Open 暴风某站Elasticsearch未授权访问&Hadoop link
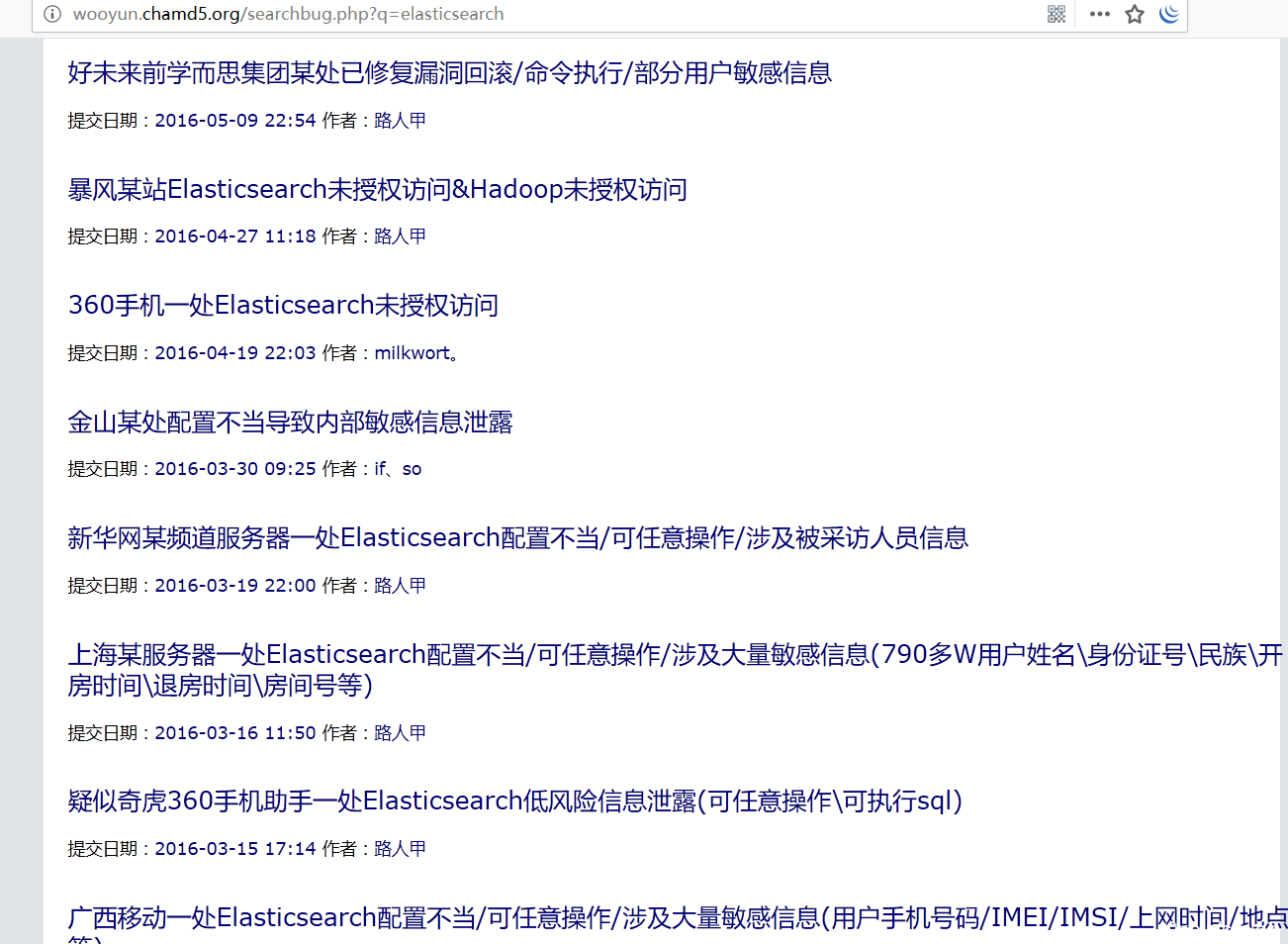Viewport: 1288px width, 944px height. [378, 189]
